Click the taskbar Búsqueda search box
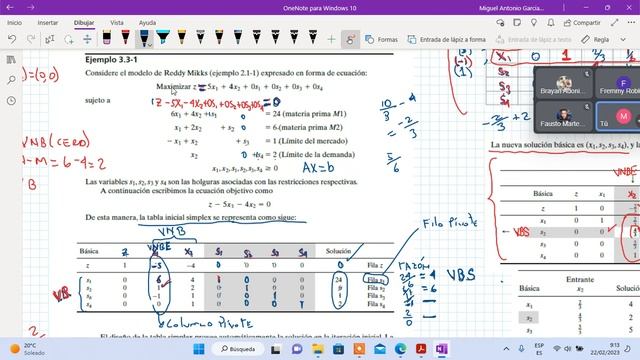 238,349
